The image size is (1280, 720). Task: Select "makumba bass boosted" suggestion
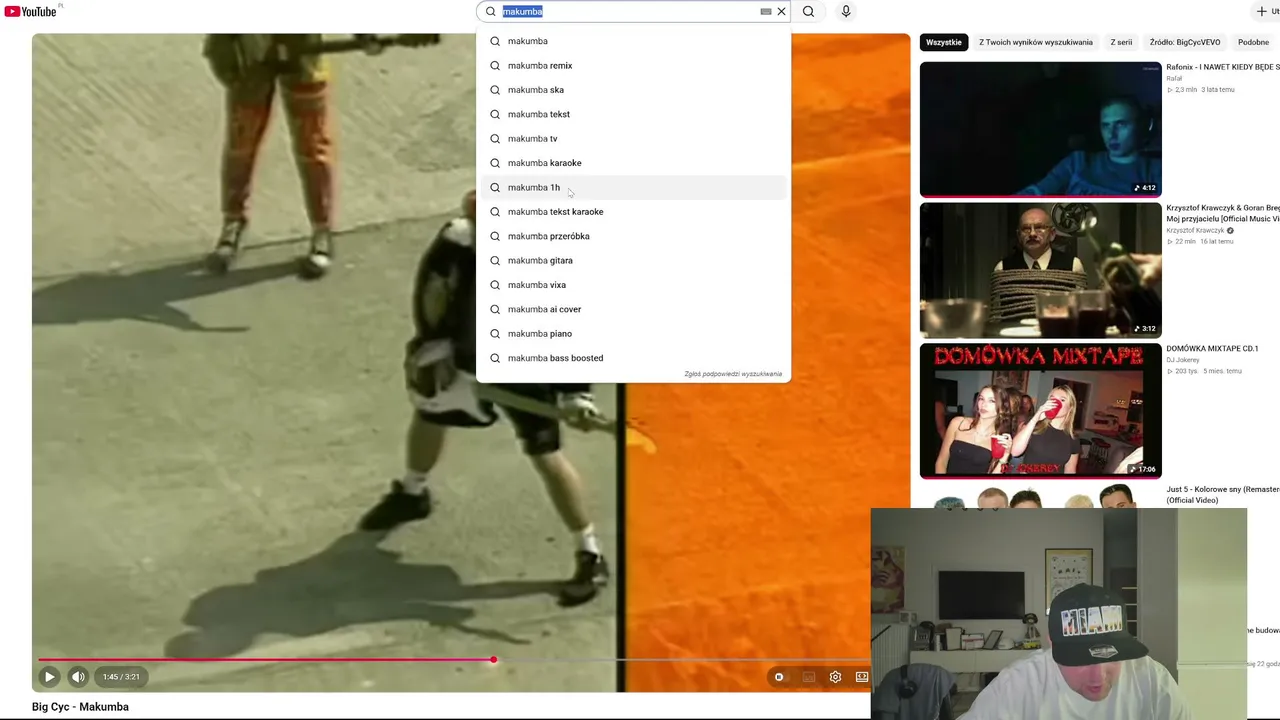click(x=633, y=358)
